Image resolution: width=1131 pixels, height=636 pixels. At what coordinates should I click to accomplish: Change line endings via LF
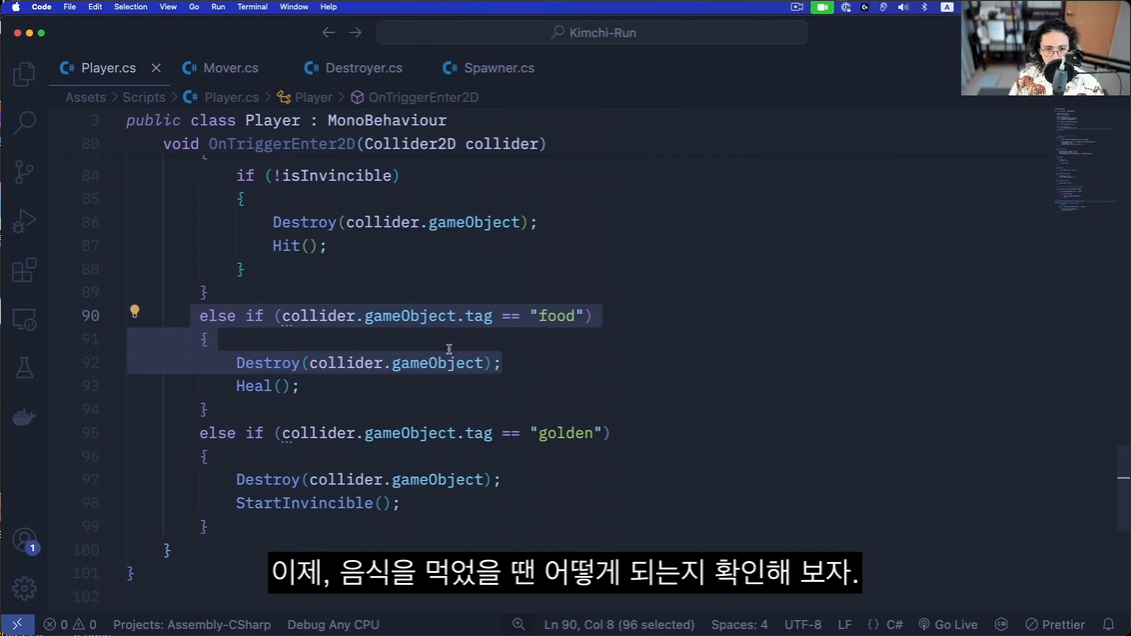(845, 624)
